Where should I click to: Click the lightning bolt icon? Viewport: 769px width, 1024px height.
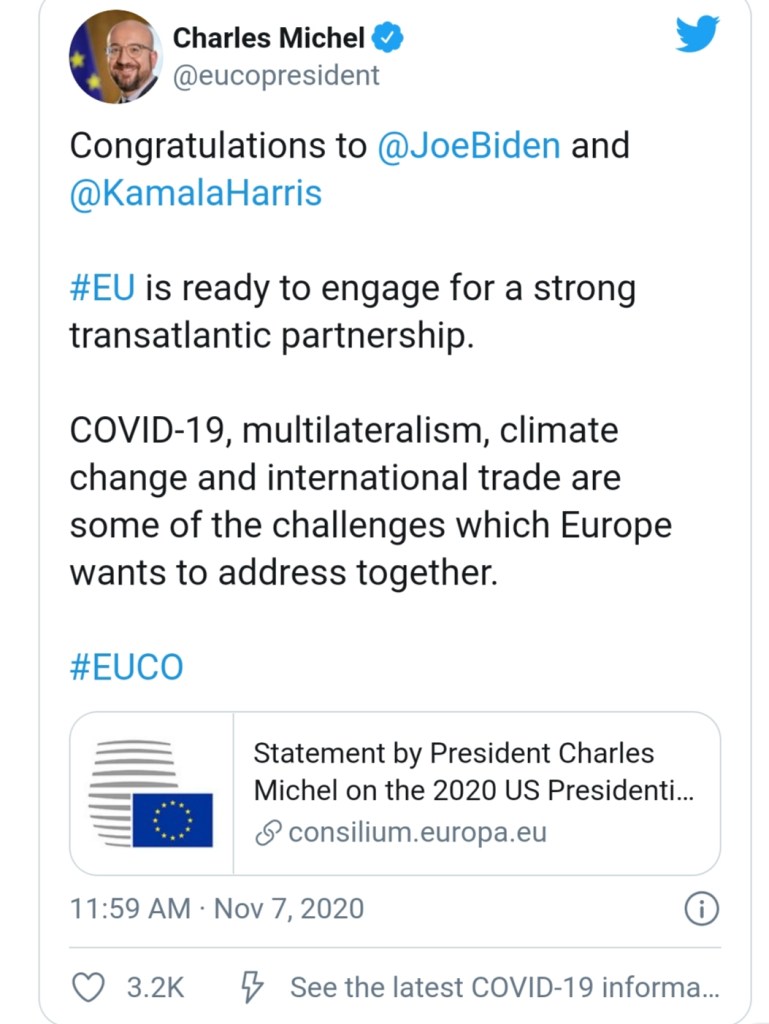(253, 988)
